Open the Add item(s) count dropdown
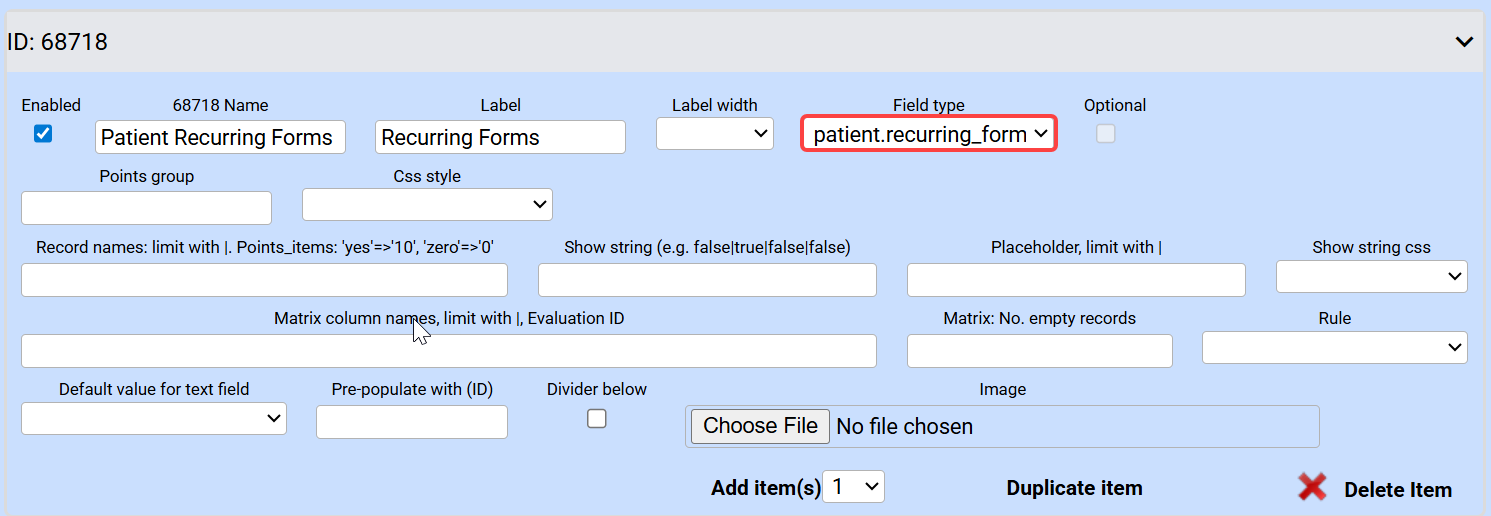Screen dimensions: 1491x516 coord(853,487)
